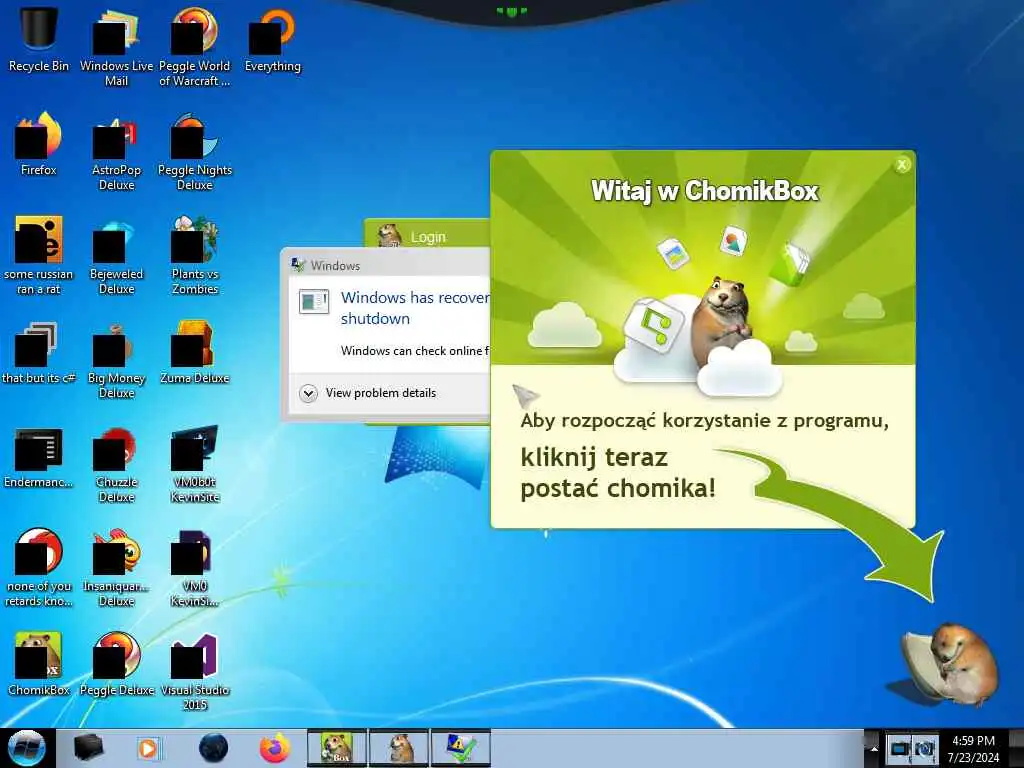Image resolution: width=1024 pixels, height=768 pixels.
Task: Open media player from the taskbar
Action: tap(148, 748)
